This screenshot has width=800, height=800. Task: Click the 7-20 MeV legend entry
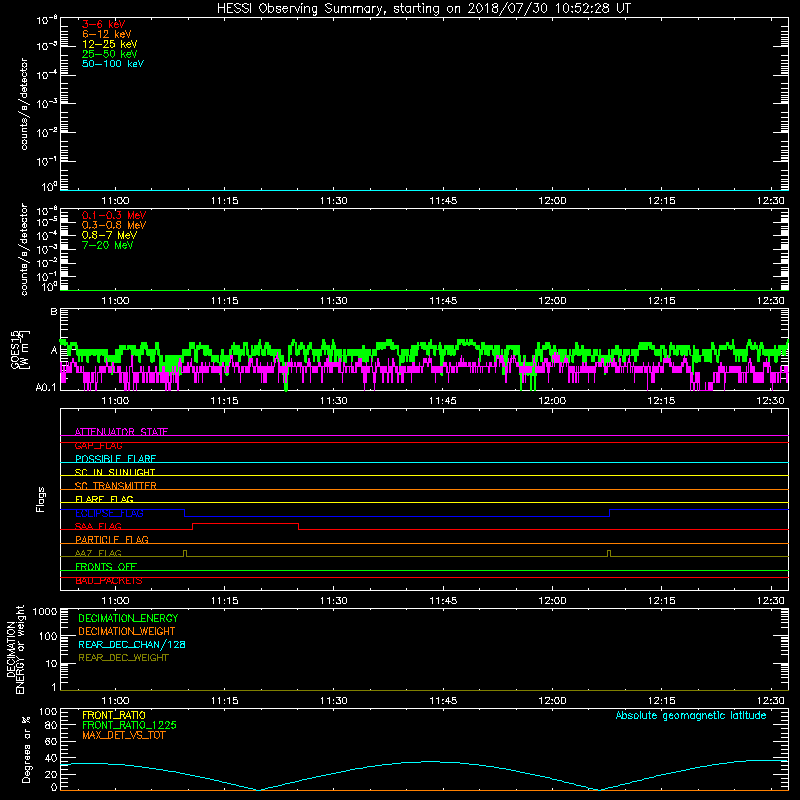[108, 245]
